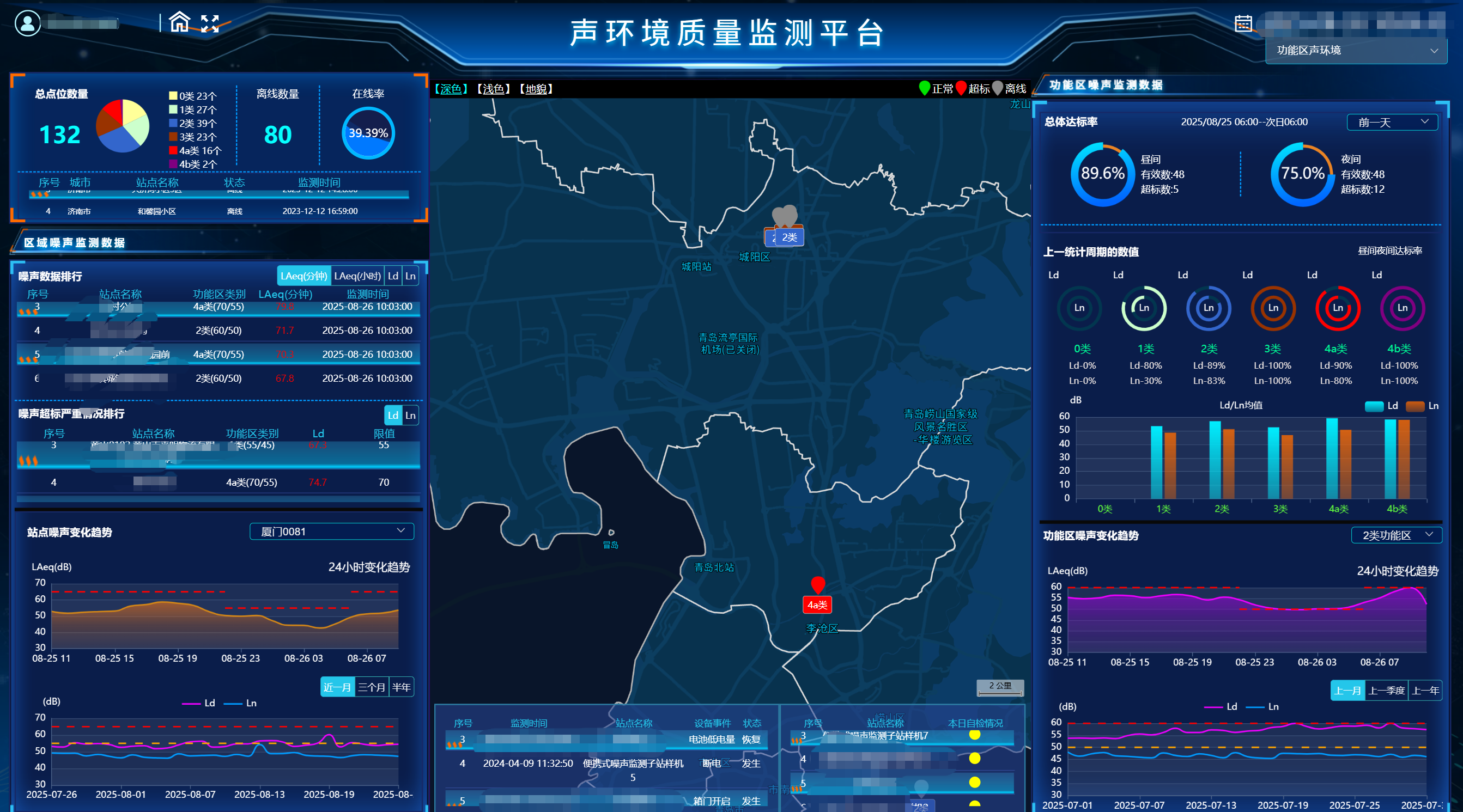
Task: Click the green 正常 legend marker above map
Action: 925,89
